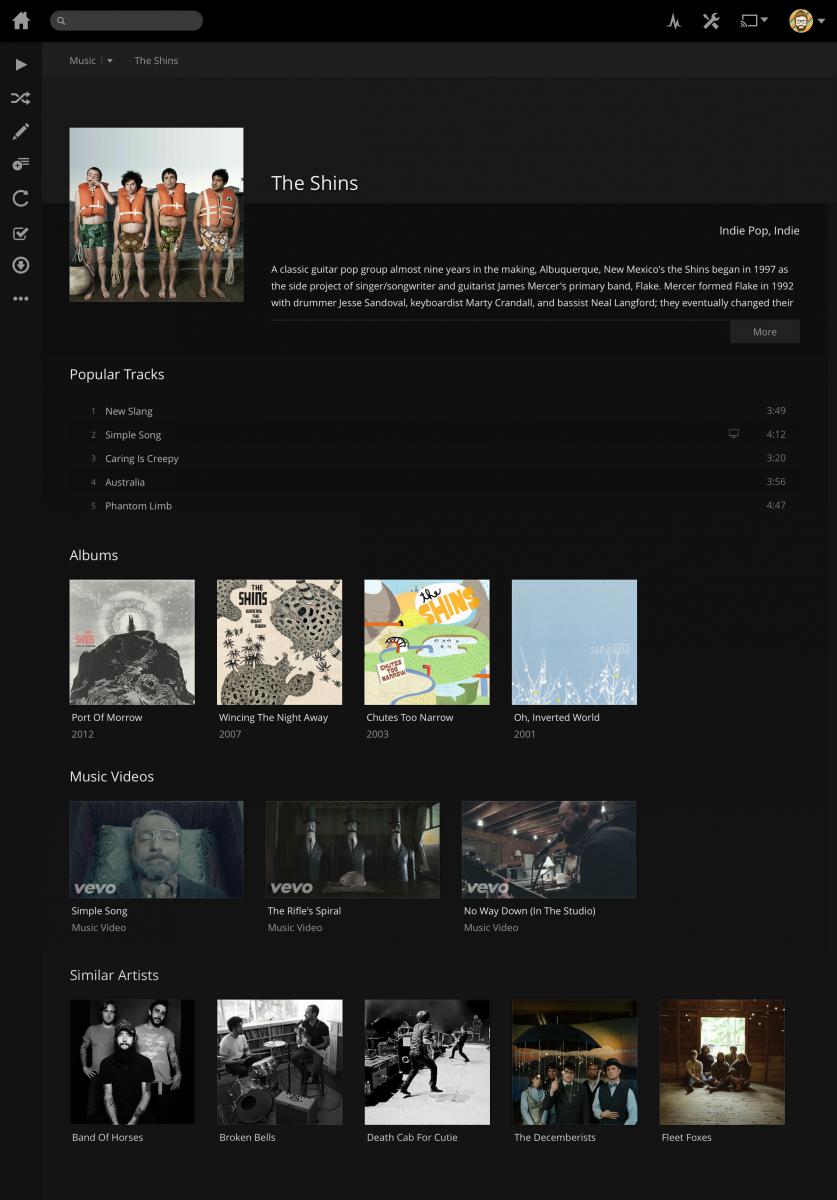
Task: Open The Shins artist poster photo
Action: pyautogui.click(x=156, y=214)
